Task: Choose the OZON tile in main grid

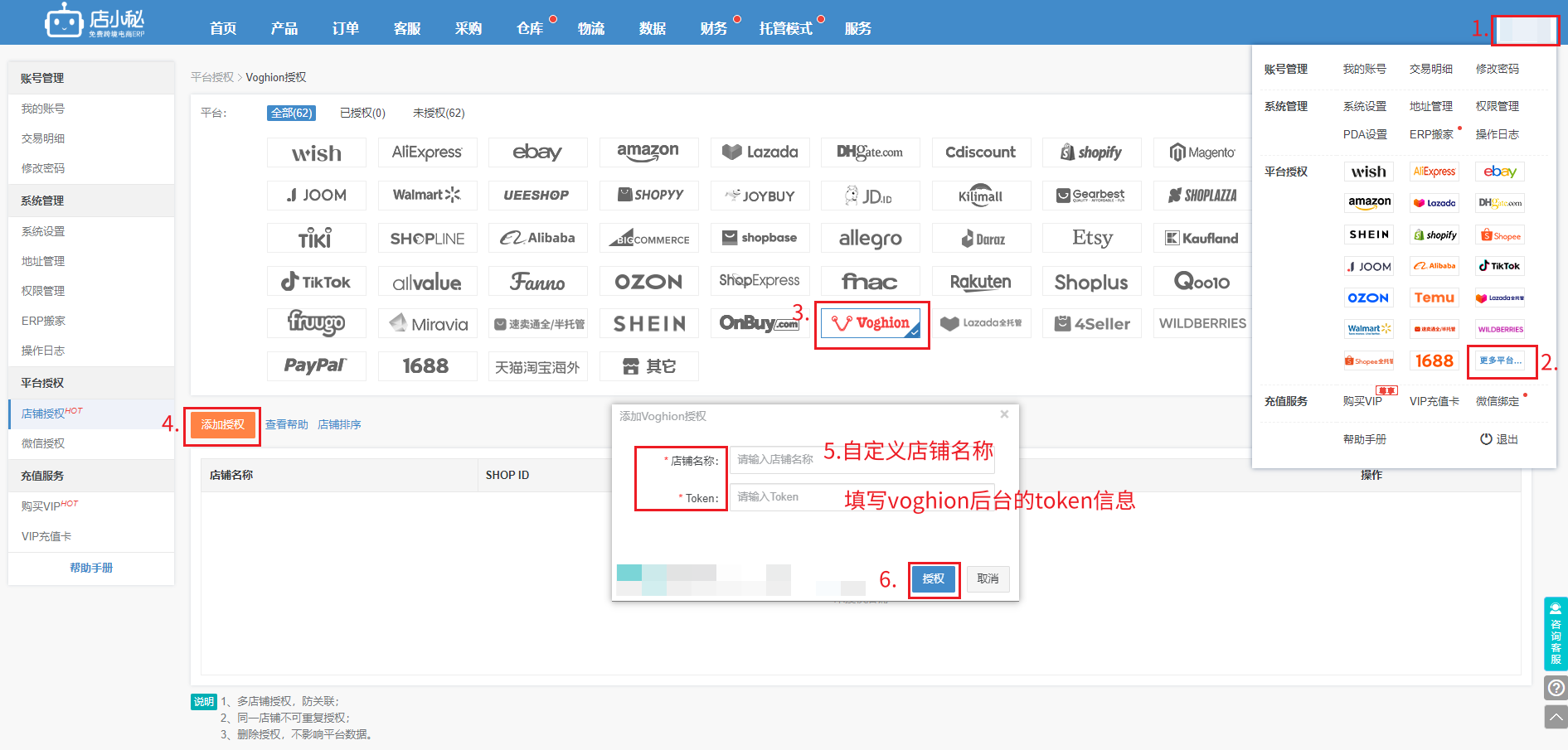Action: coord(648,282)
